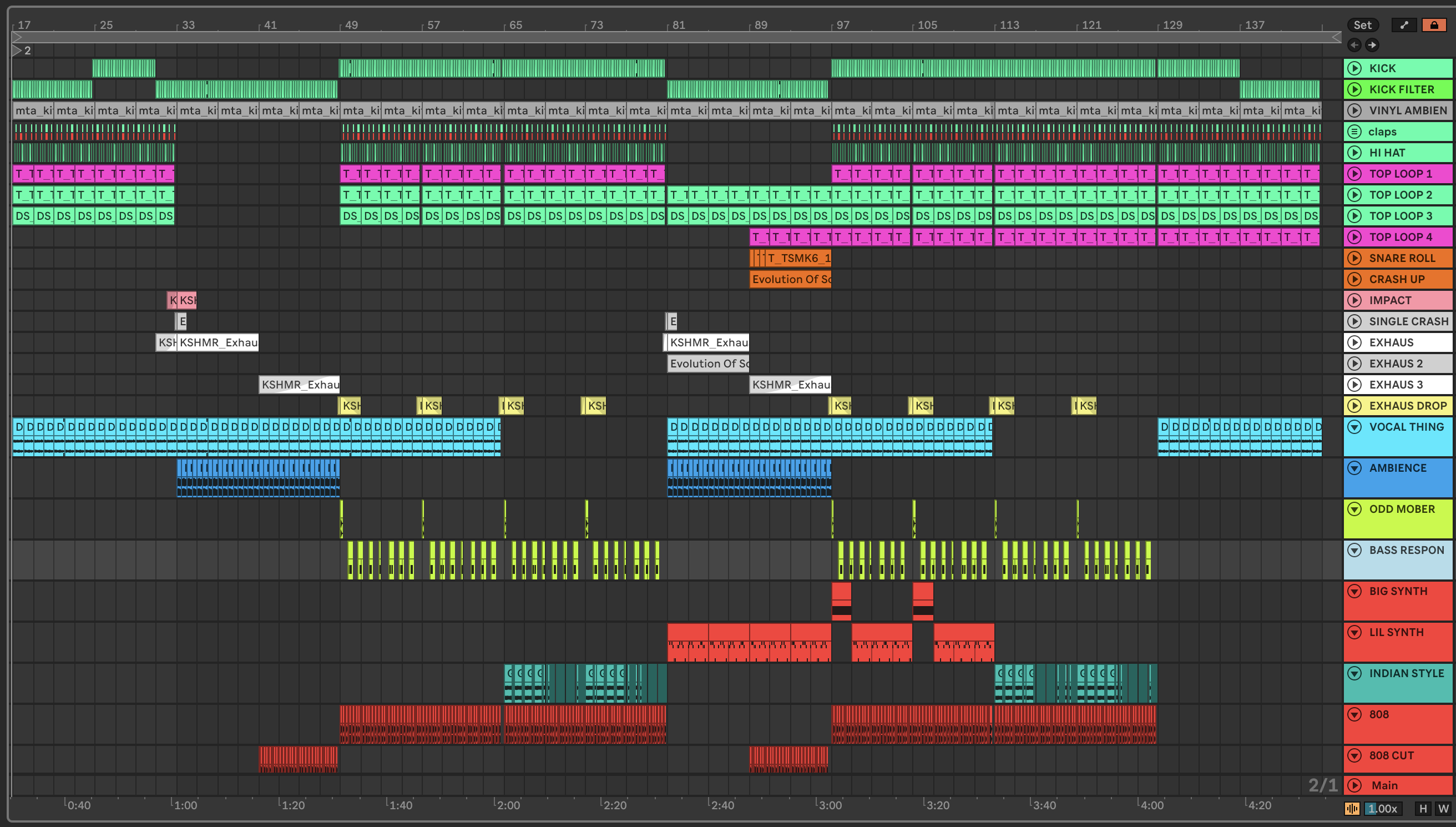
Task: Click the KICK track play icon
Action: pyautogui.click(x=1354, y=68)
